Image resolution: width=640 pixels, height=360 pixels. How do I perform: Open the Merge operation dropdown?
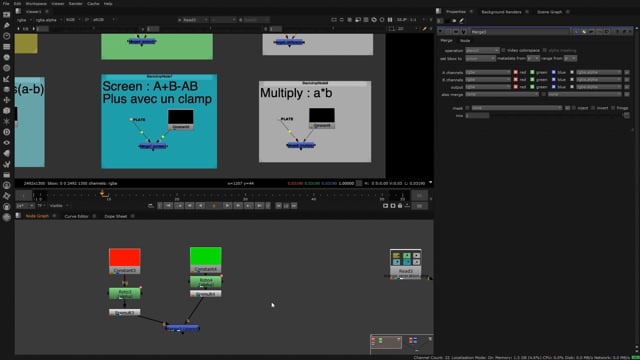click(x=482, y=50)
